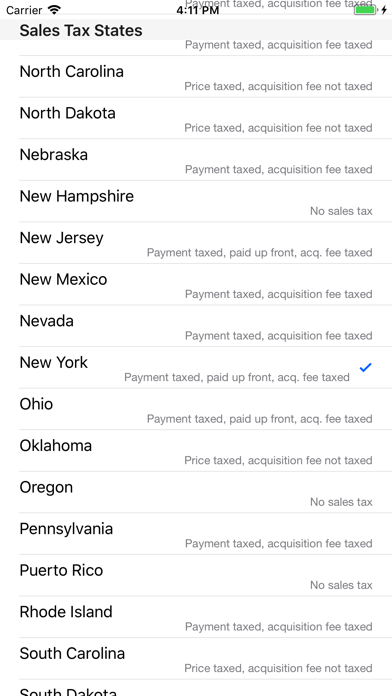Tap the battery icon in status bar
The width and height of the screenshot is (392, 696).
(366, 10)
